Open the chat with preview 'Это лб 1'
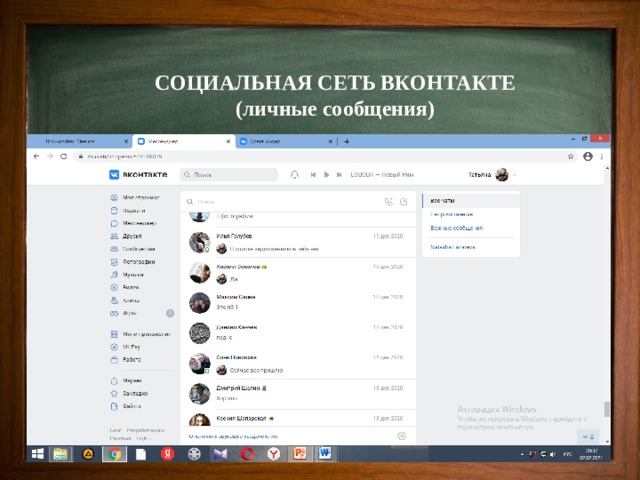 pos(298,302)
